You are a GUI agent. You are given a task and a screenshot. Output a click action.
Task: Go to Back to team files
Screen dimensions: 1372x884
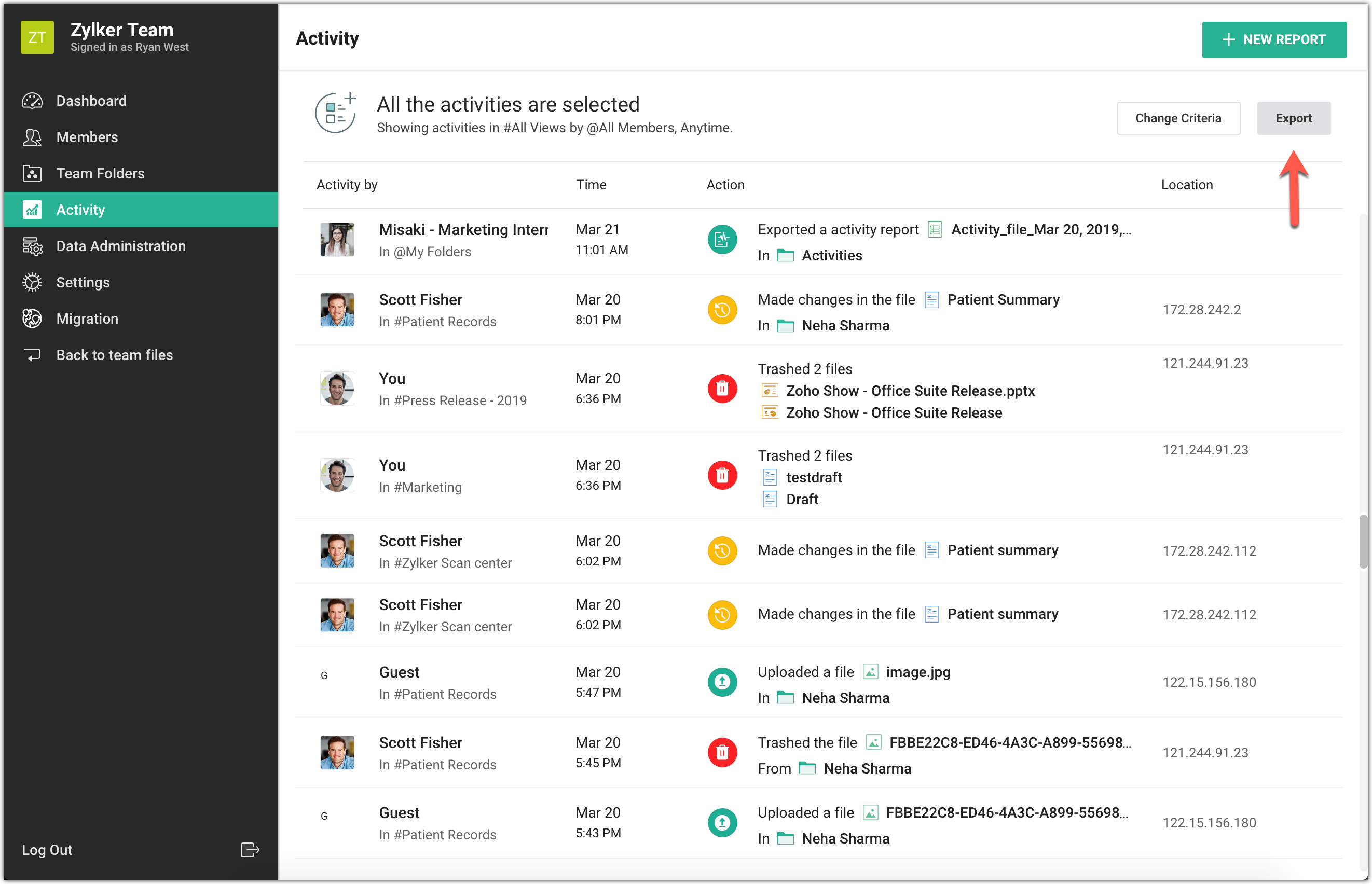(x=114, y=355)
